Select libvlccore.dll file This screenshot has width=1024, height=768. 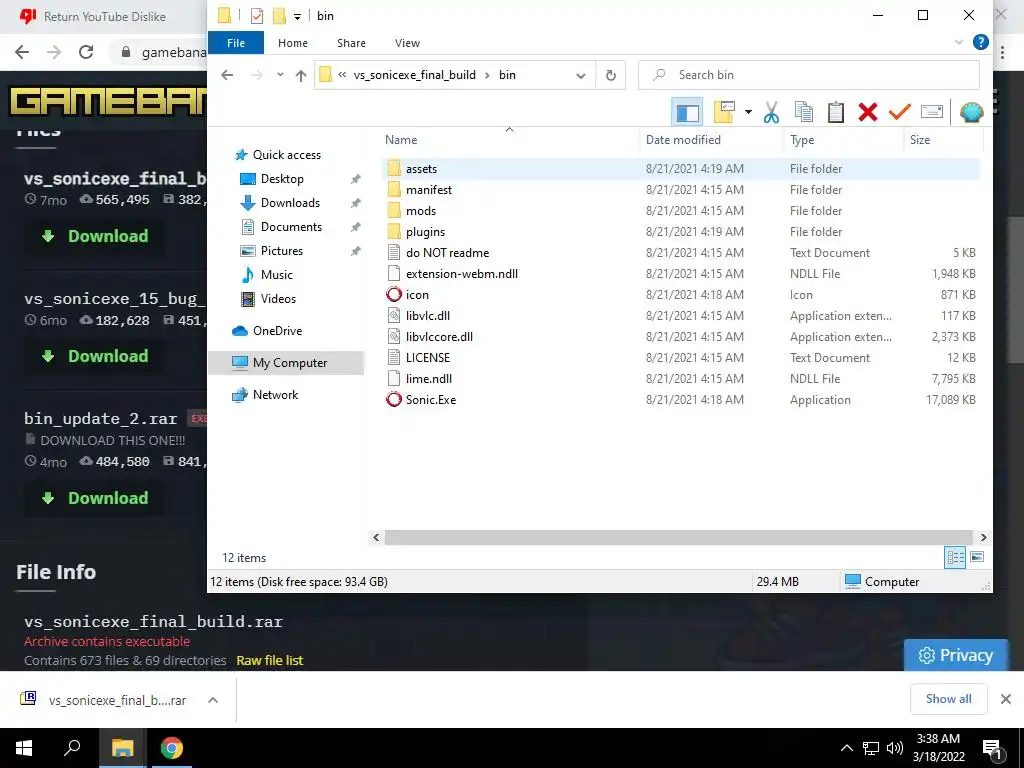pos(681,336)
